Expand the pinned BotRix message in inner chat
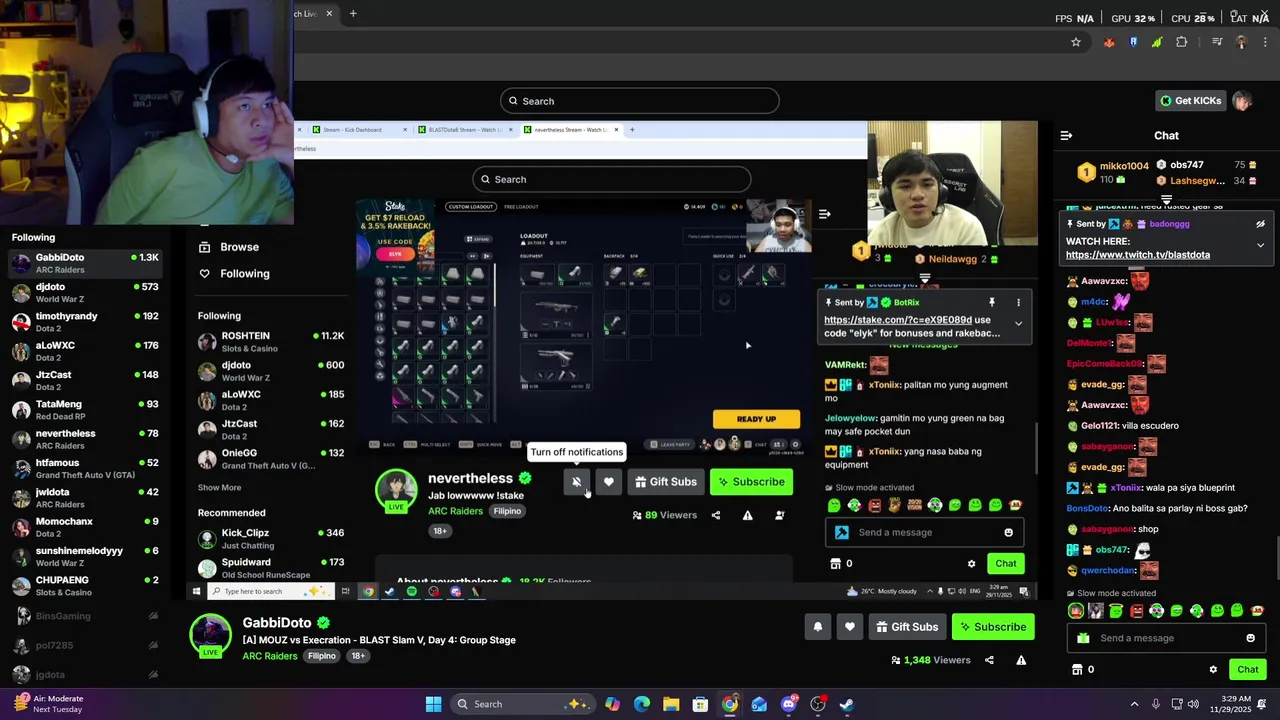 [1018, 323]
